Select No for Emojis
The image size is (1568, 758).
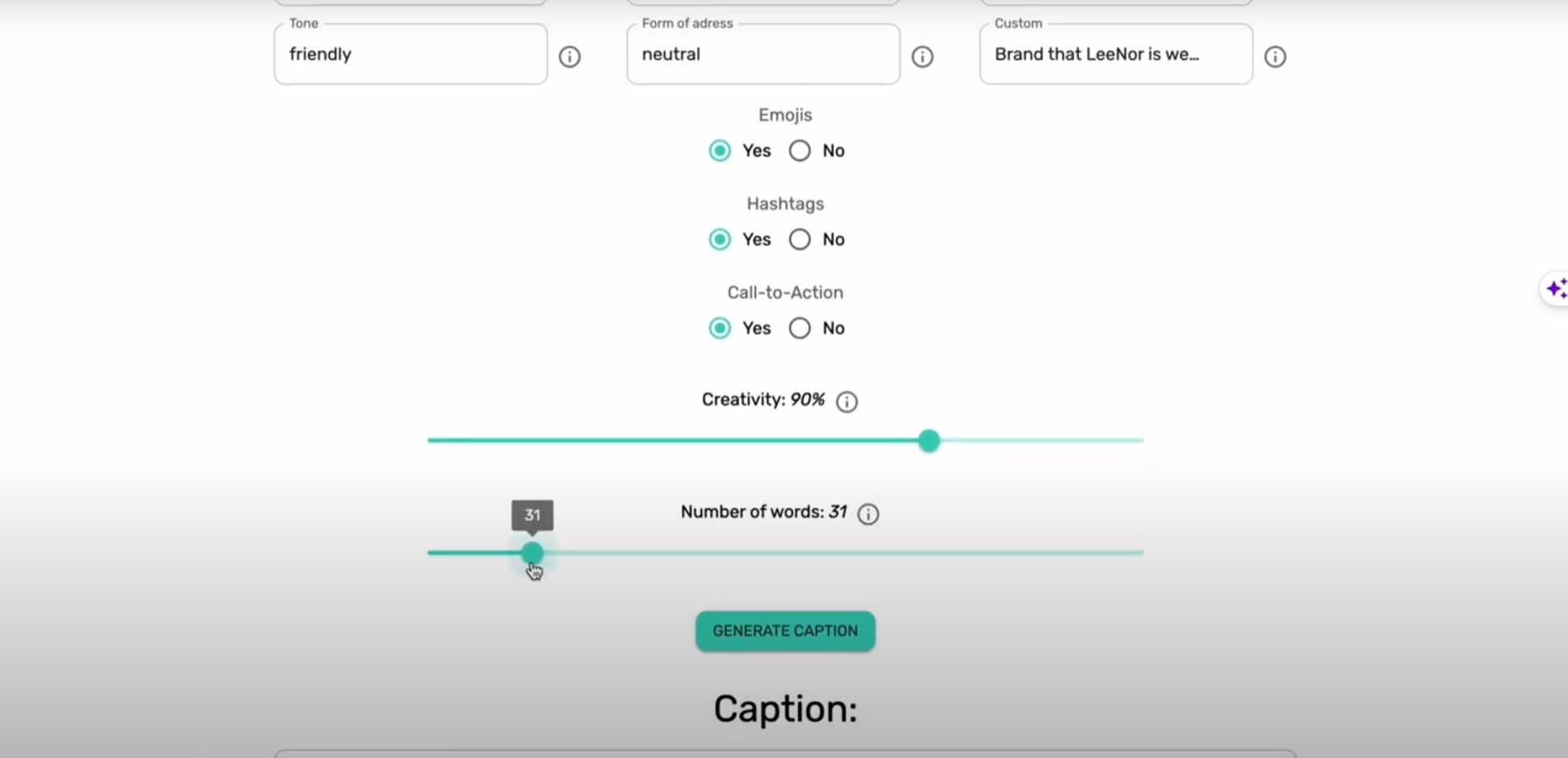click(x=800, y=151)
